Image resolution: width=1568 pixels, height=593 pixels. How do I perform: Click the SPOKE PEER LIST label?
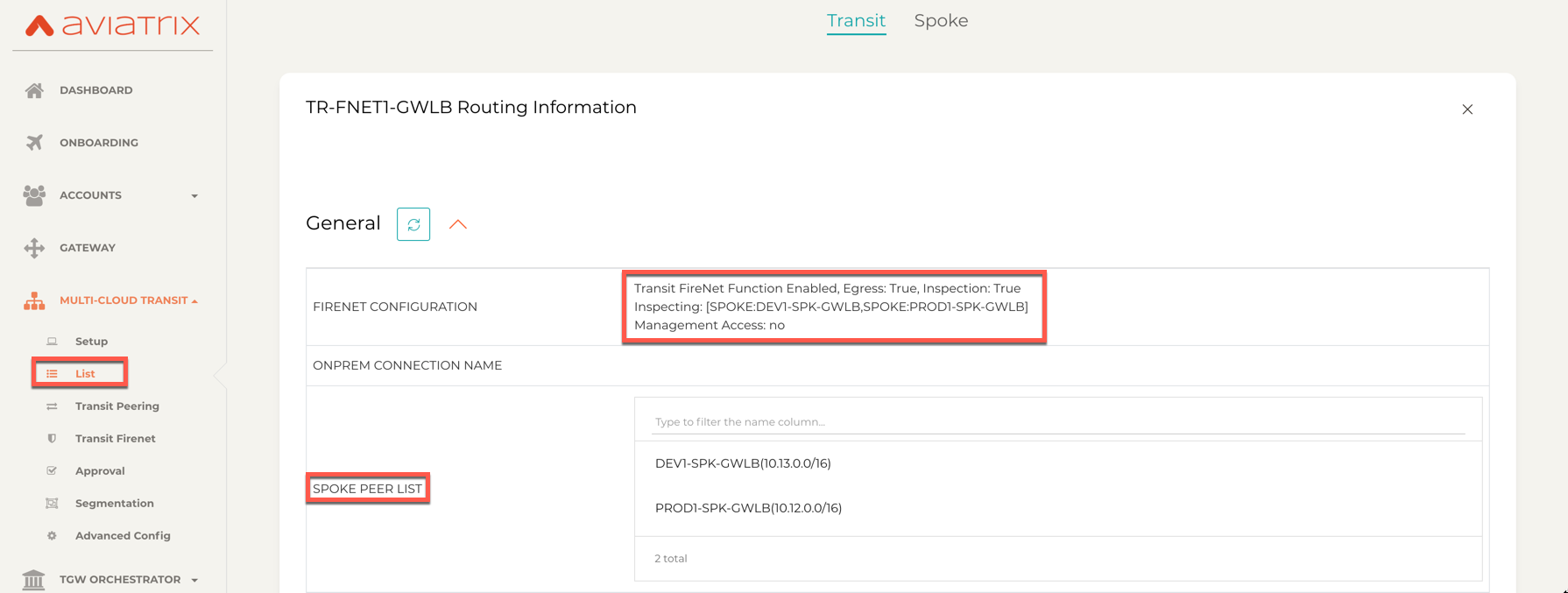(367, 489)
